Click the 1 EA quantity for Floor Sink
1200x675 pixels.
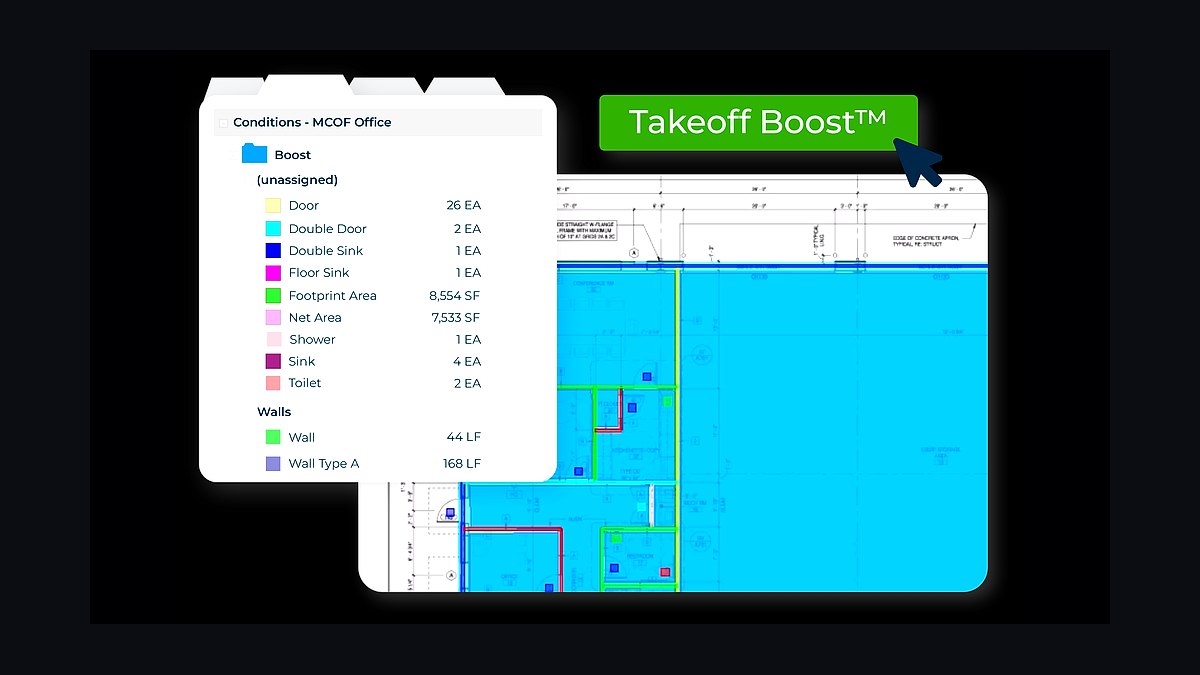[468, 272]
